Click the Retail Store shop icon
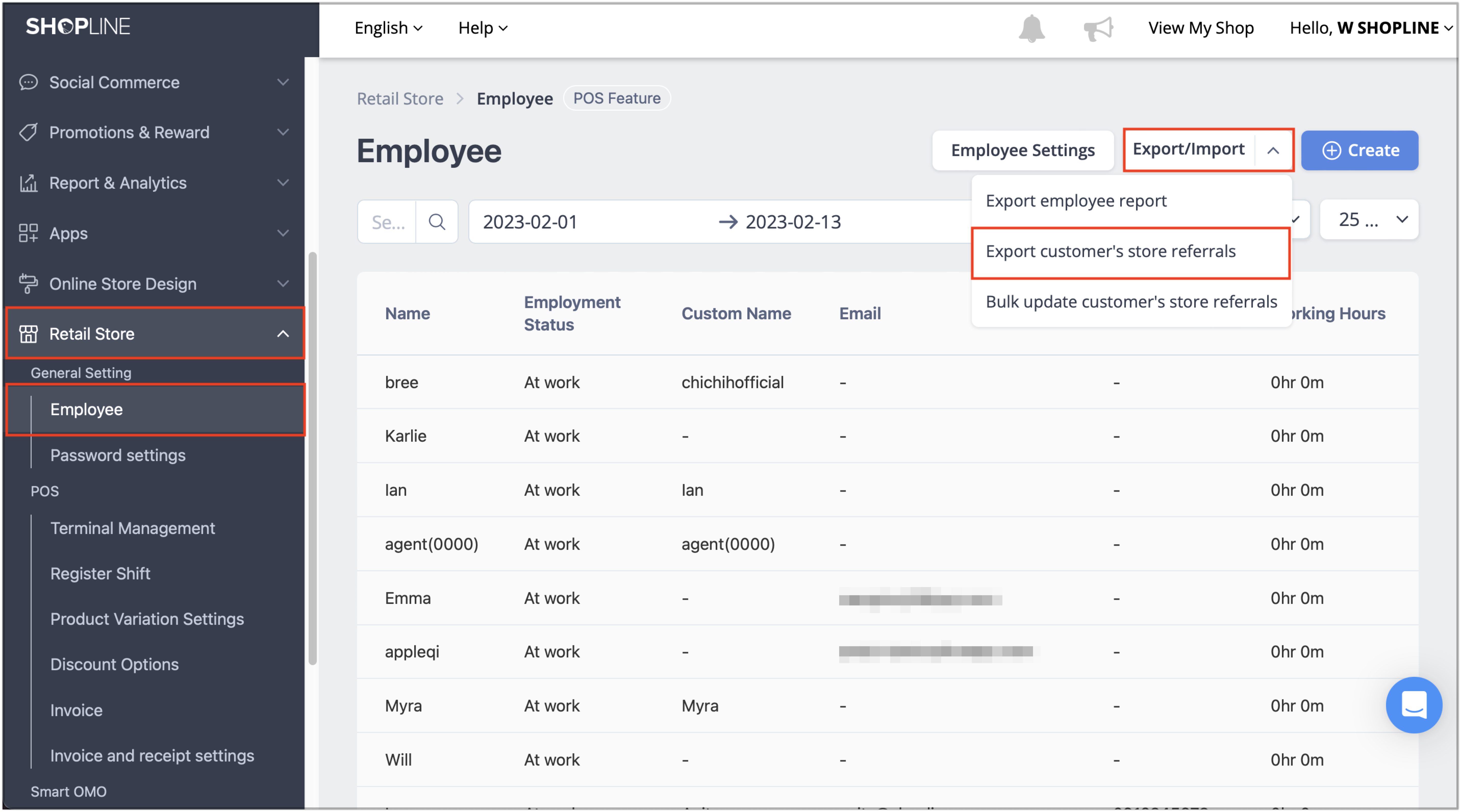 click(x=28, y=334)
